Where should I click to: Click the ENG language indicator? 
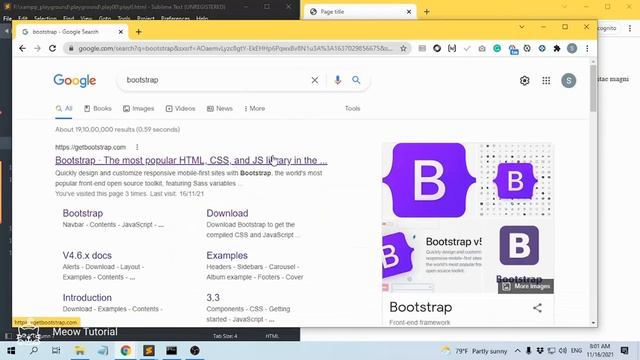576,351
